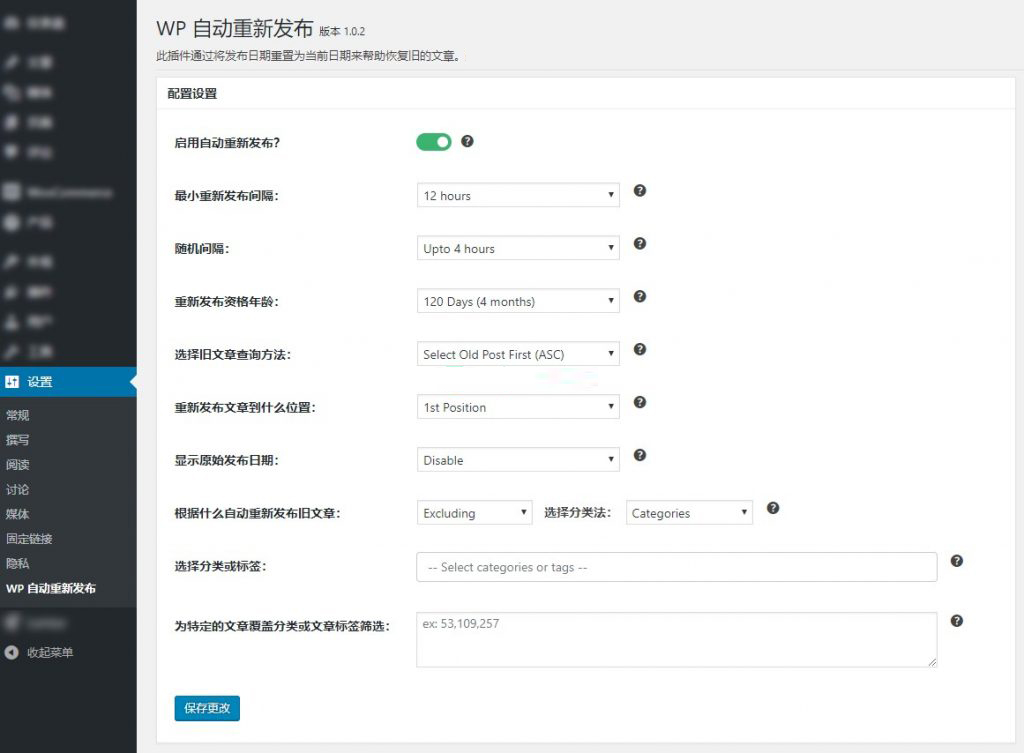Click the Select categories or tags field
Viewport: 1024px width, 753px height.
pyautogui.click(x=677, y=567)
